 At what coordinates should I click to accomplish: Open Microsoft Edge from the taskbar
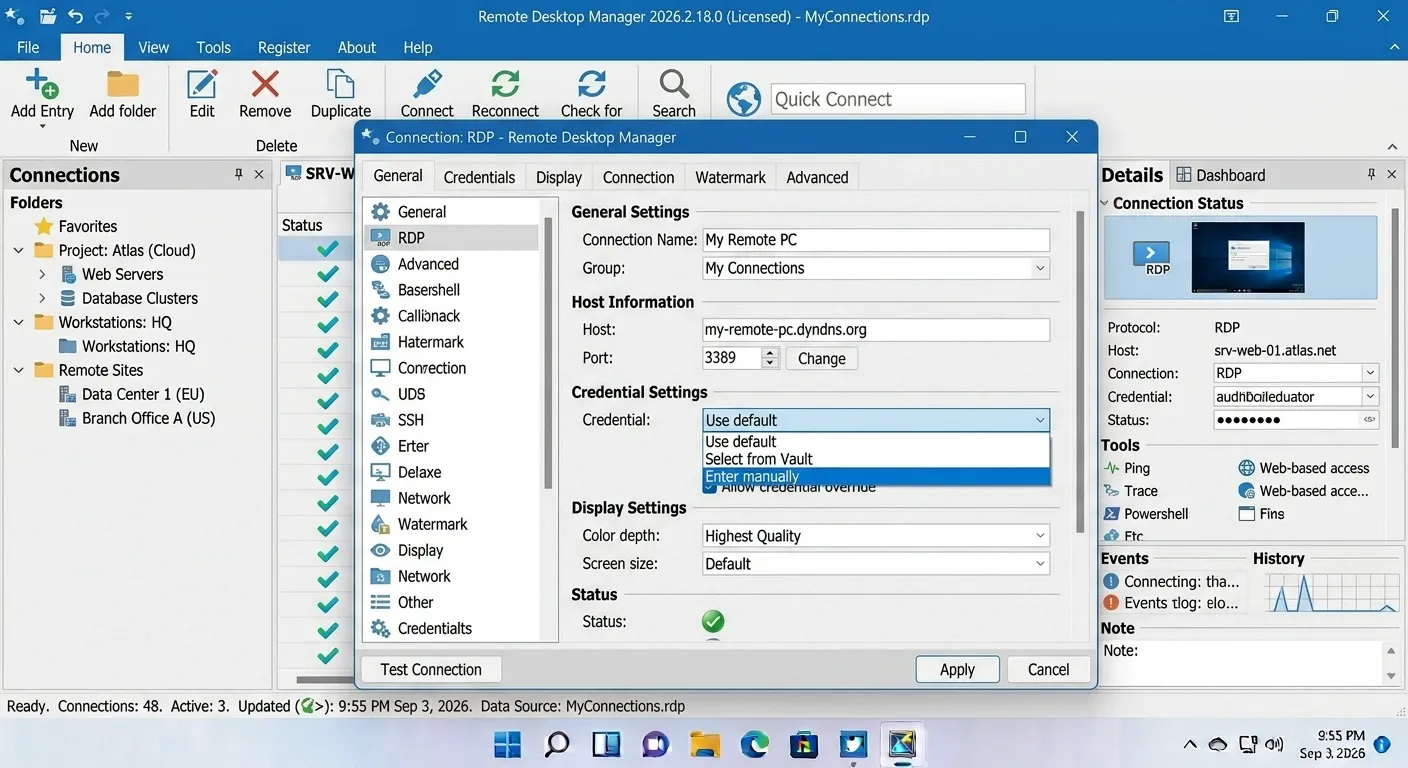tap(754, 744)
